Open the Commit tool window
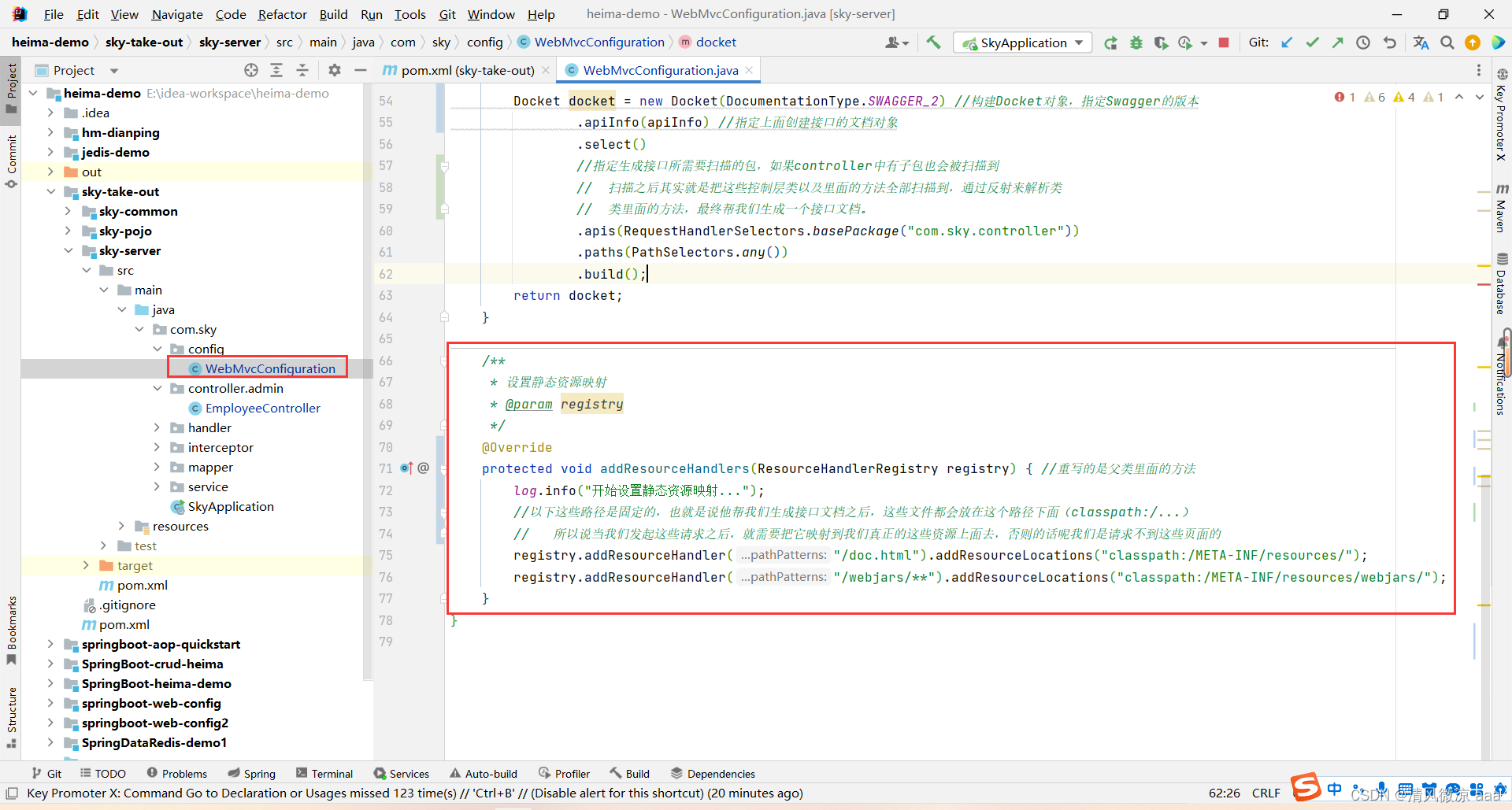 point(11,161)
